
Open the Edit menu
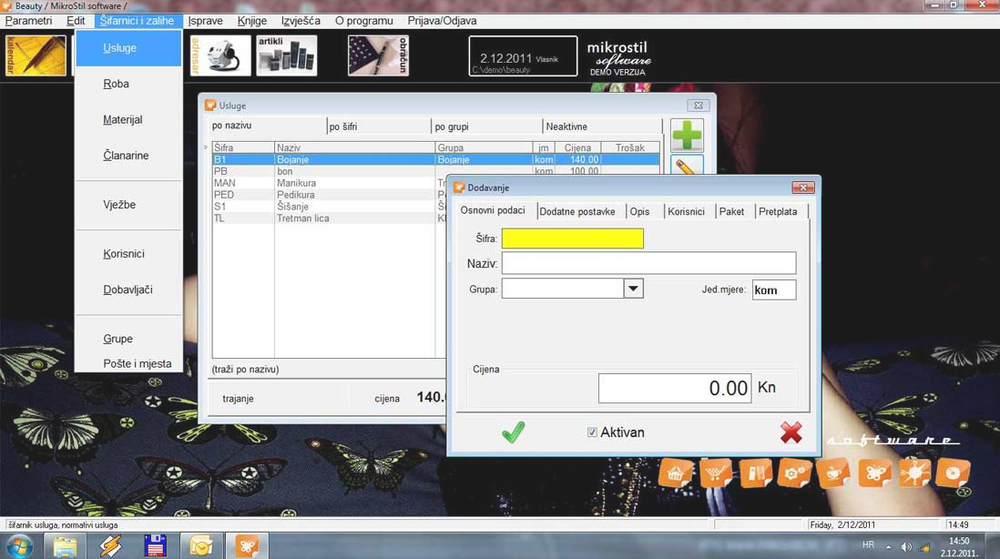(x=76, y=20)
